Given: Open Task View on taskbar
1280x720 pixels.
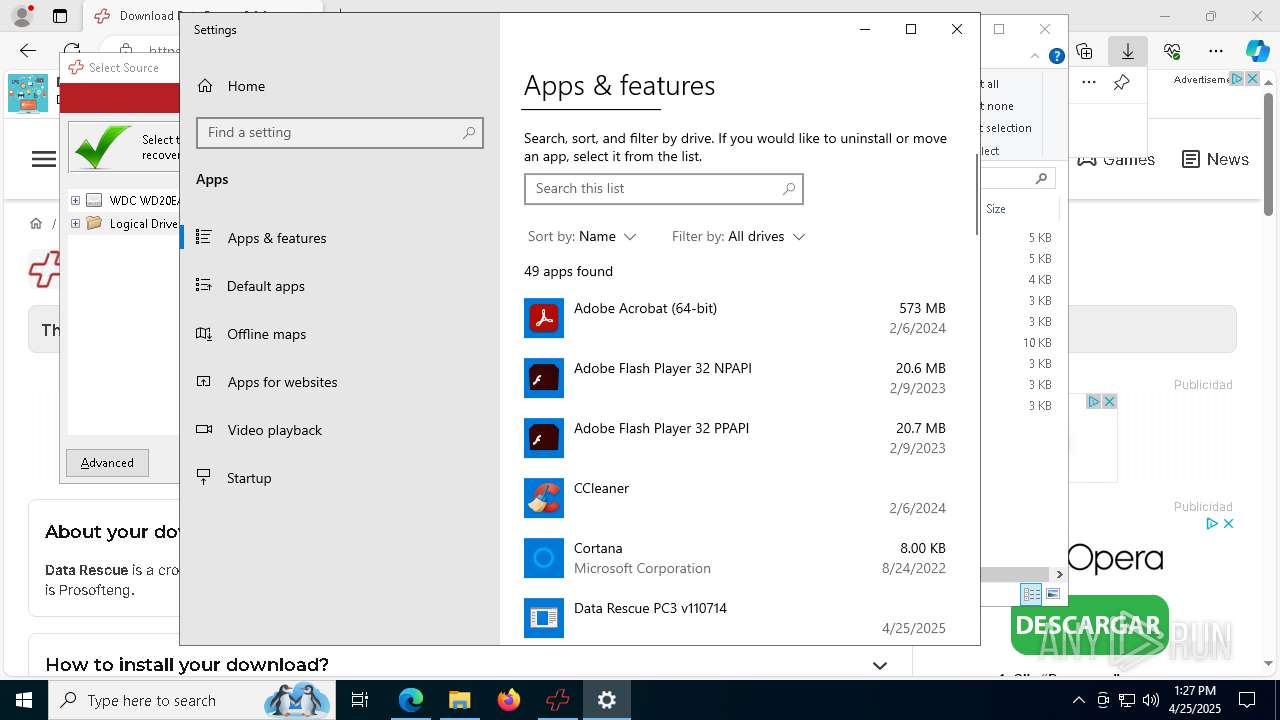Looking at the screenshot, I should point(360,700).
